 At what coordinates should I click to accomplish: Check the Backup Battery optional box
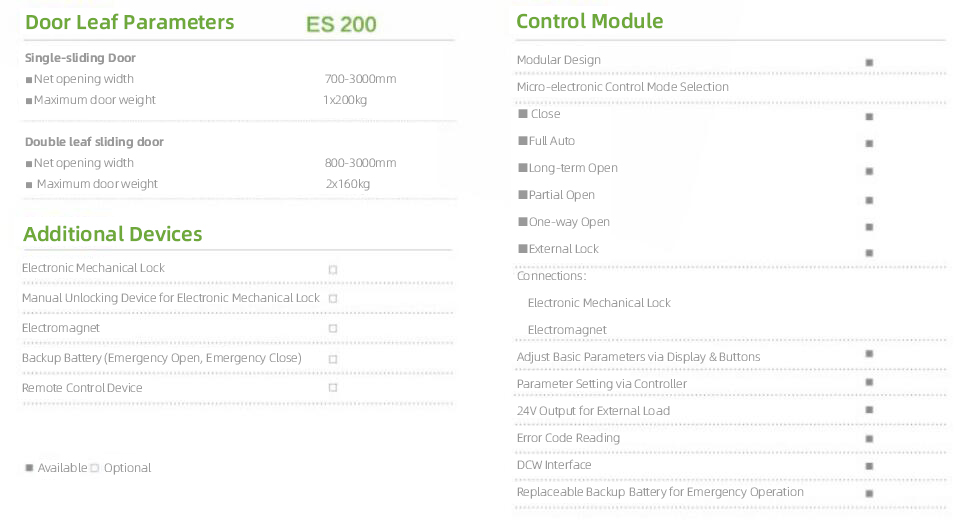(333, 359)
